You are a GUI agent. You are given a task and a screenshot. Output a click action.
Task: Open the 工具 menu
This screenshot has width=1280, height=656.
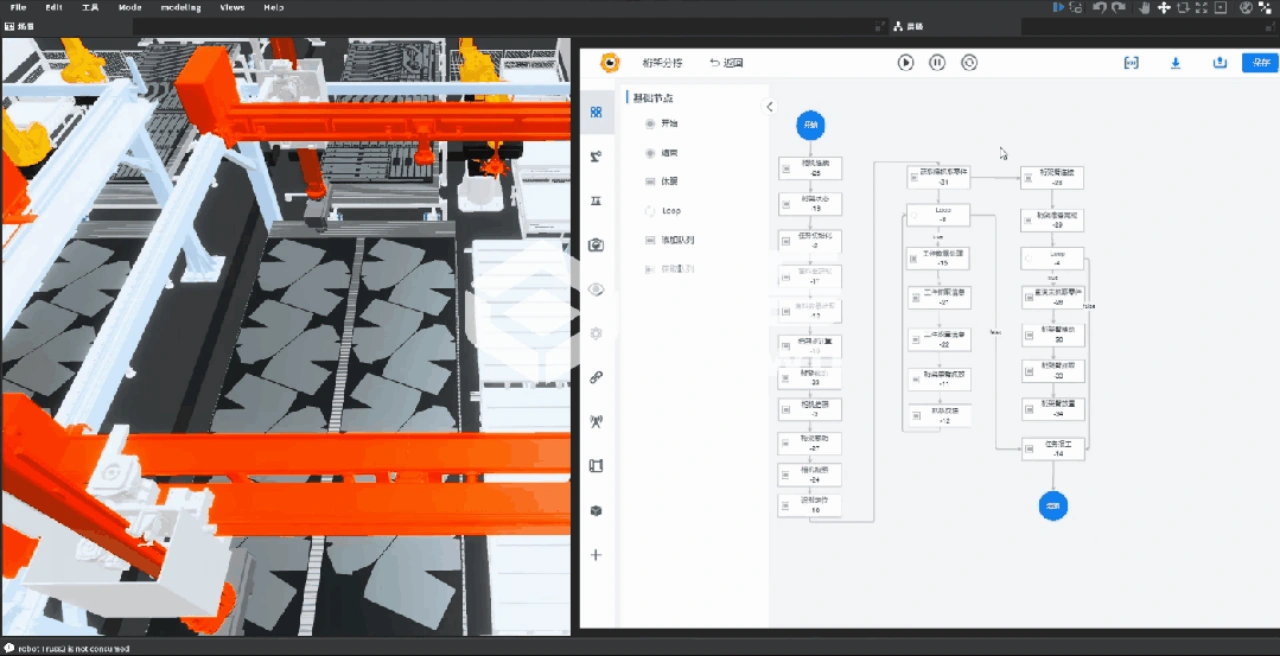[x=90, y=7]
